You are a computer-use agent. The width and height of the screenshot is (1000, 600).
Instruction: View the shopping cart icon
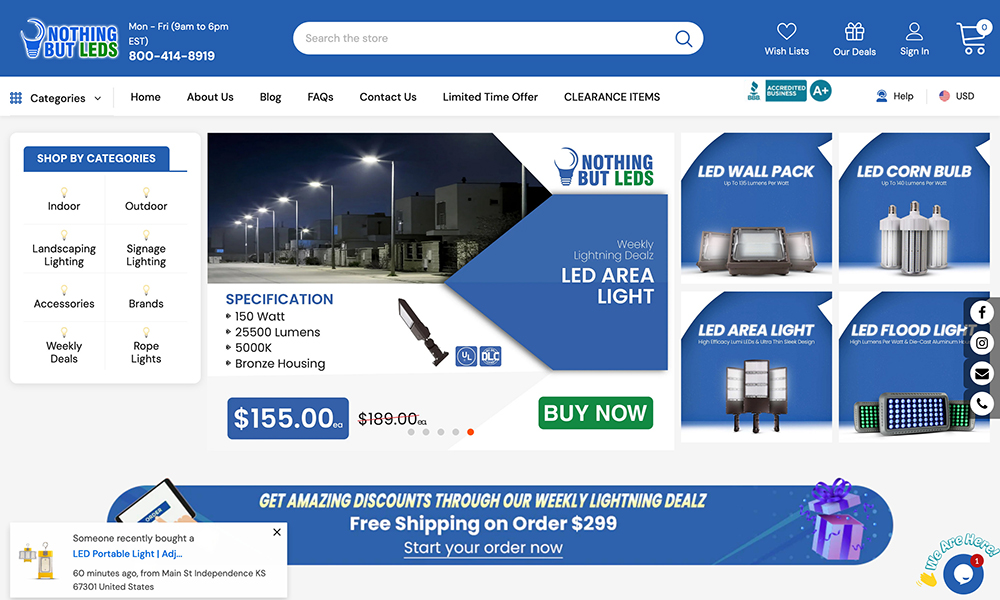(972, 38)
